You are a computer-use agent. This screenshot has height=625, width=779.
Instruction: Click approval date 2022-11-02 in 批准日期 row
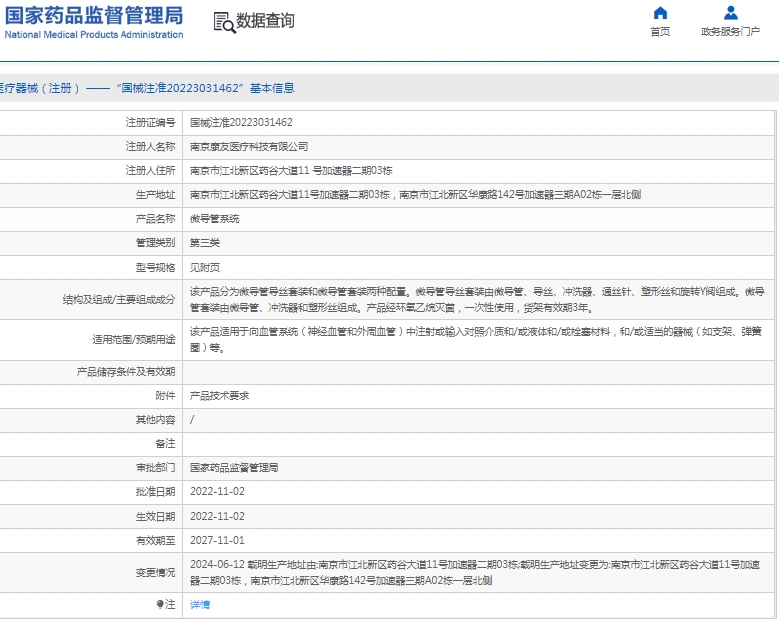217,491
